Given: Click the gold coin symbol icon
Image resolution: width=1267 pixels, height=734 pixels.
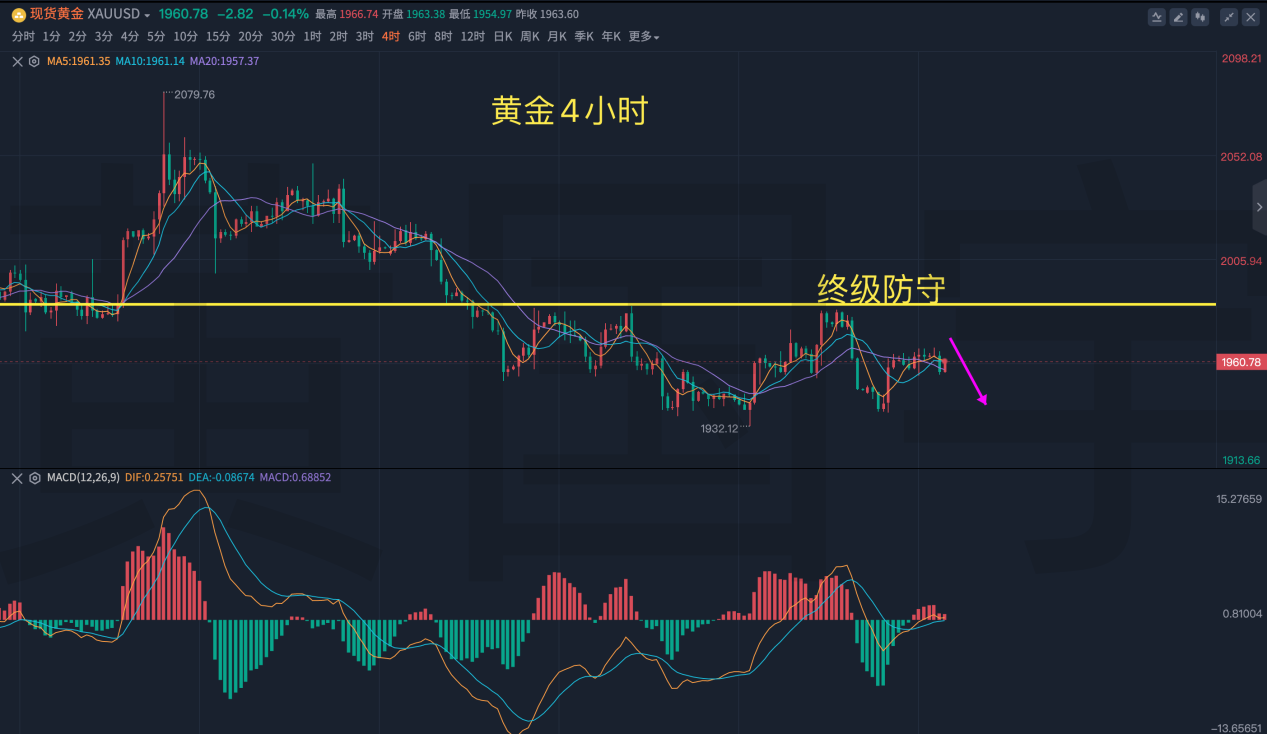Looking at the screenshot, I should 18,15.
